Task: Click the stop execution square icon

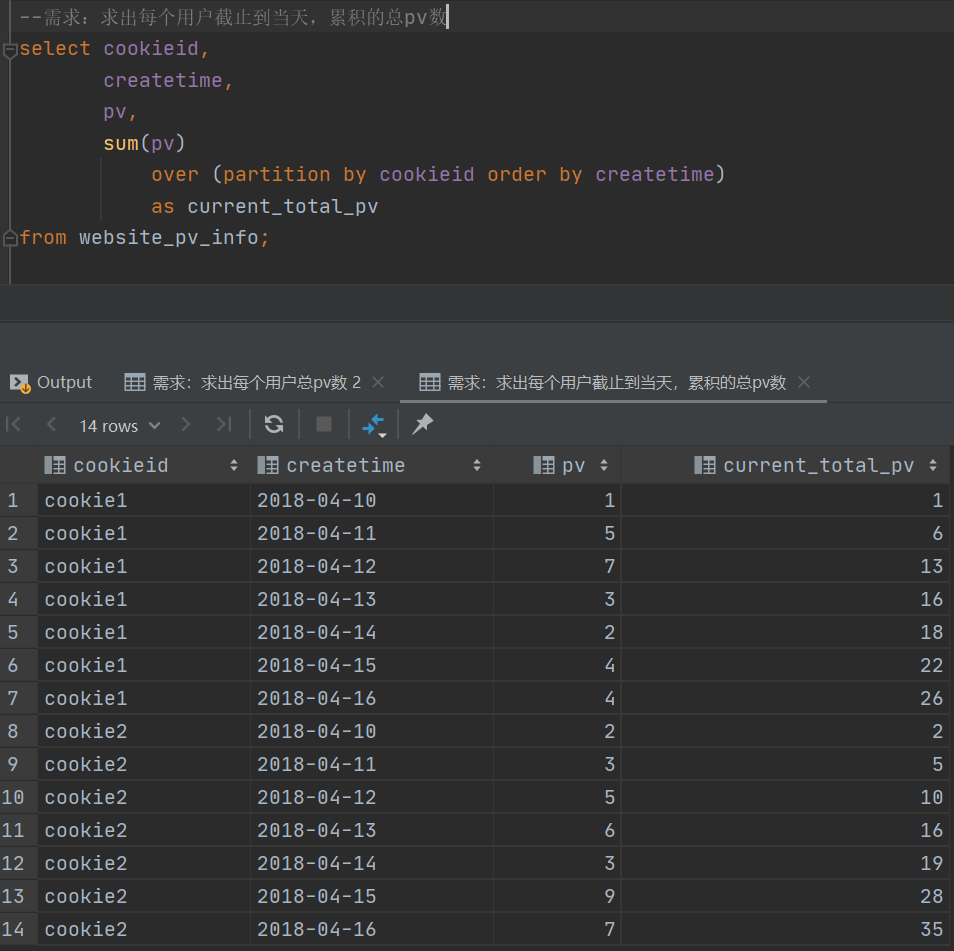Action: [x=324, y=424]
